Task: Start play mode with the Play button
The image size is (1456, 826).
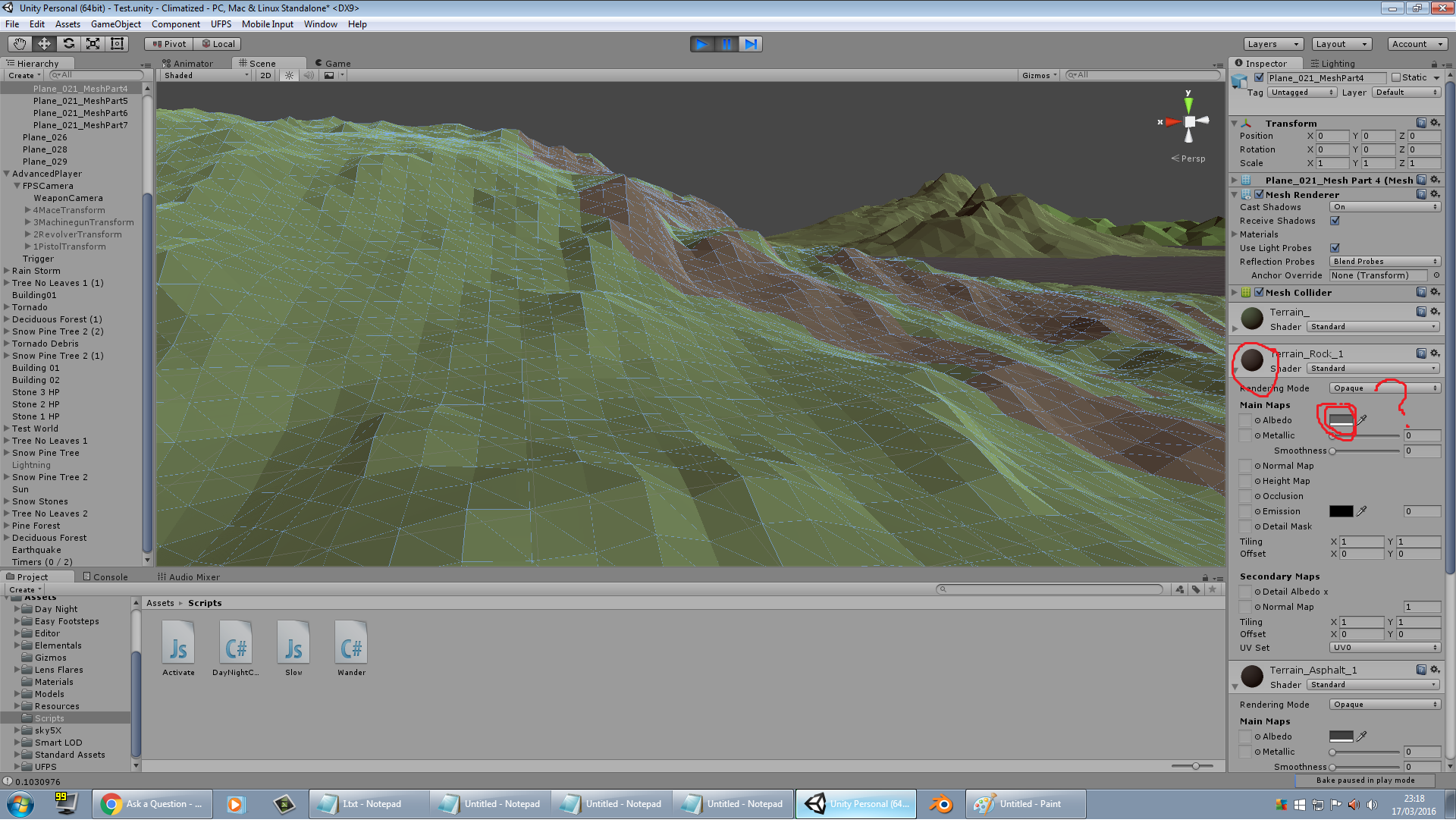Action: [x=702, y=44]
